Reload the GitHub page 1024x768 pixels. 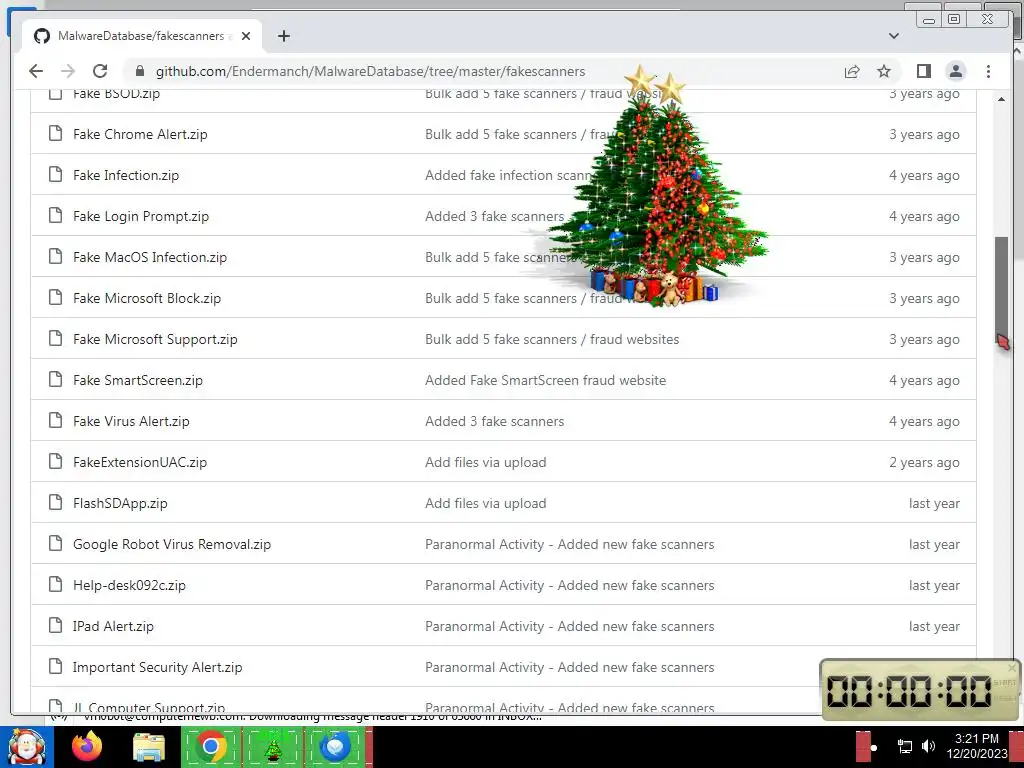(100, 71)
